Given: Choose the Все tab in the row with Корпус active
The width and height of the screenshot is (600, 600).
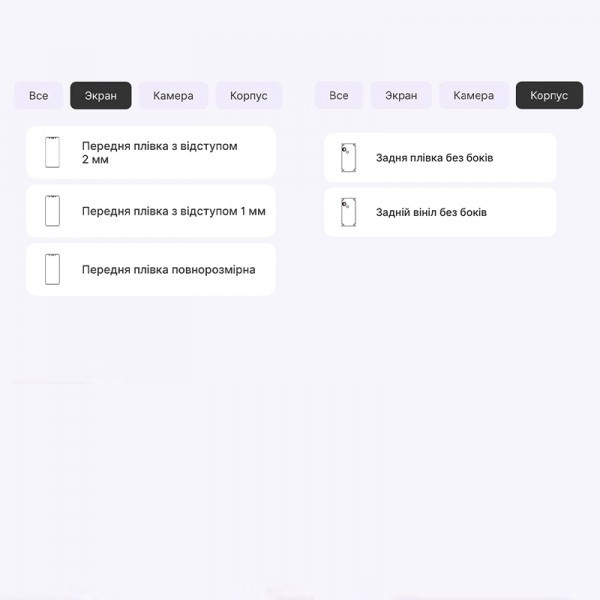Looking at the screenshot, I should [x=339, y=95].
